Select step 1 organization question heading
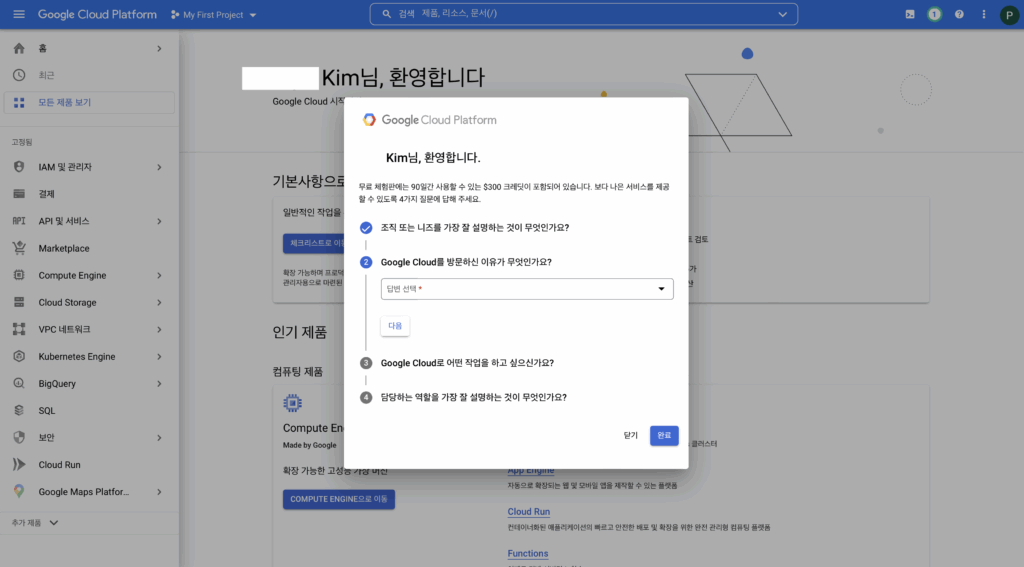 (475, 228)
